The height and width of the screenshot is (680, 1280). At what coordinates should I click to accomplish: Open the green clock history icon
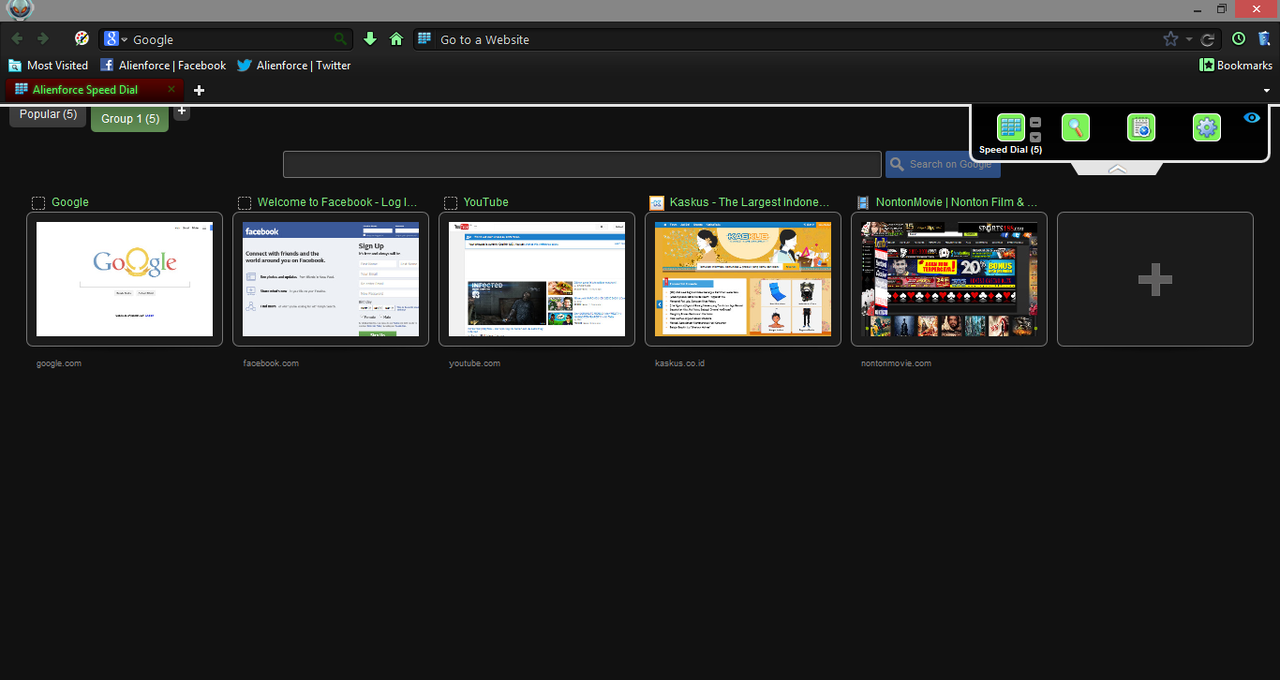pos(1239,39)
